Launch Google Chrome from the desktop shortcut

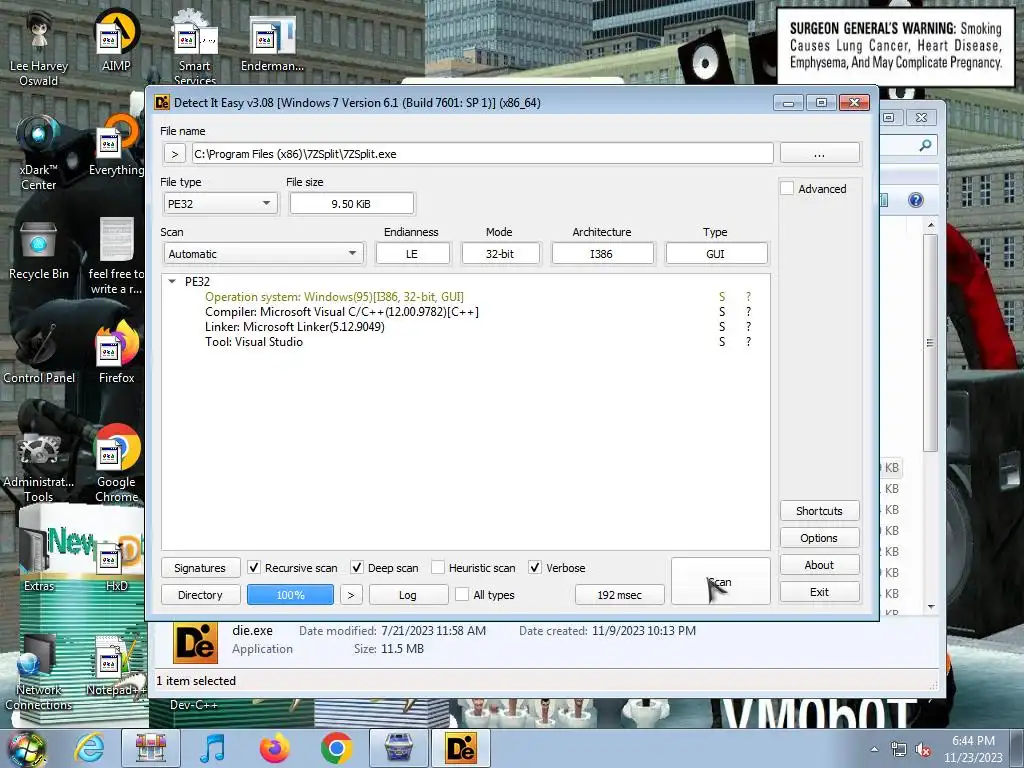(116, 464)
